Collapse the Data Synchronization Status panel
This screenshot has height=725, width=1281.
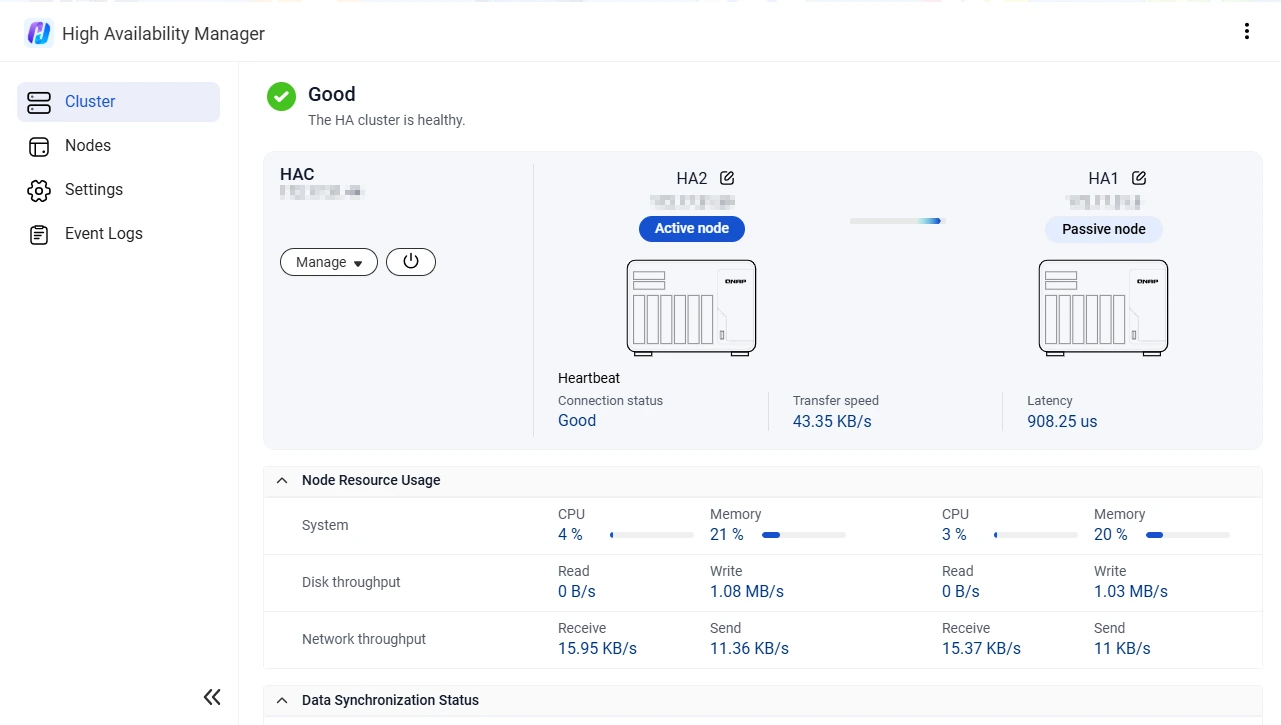click(x=281, y=700)
